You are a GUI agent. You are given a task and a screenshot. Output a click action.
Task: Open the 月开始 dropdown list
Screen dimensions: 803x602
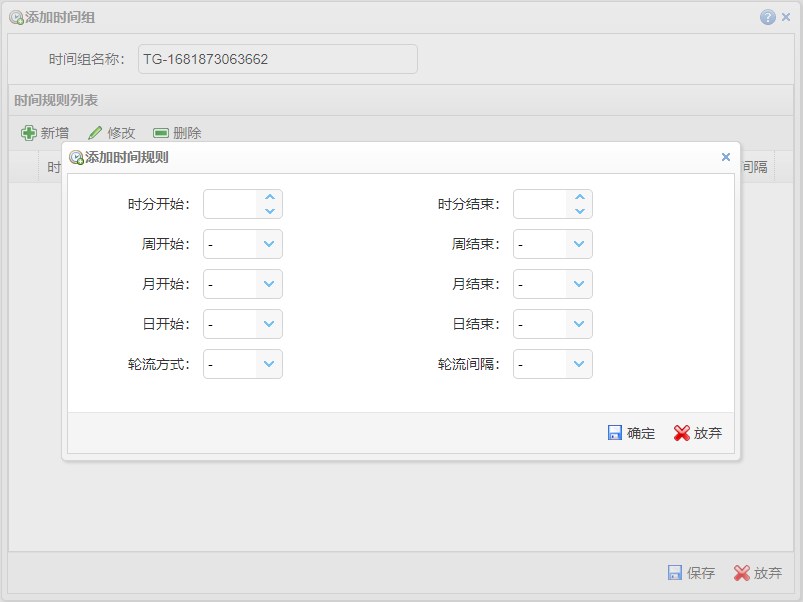pyautogui.click(x=269, y=284)
